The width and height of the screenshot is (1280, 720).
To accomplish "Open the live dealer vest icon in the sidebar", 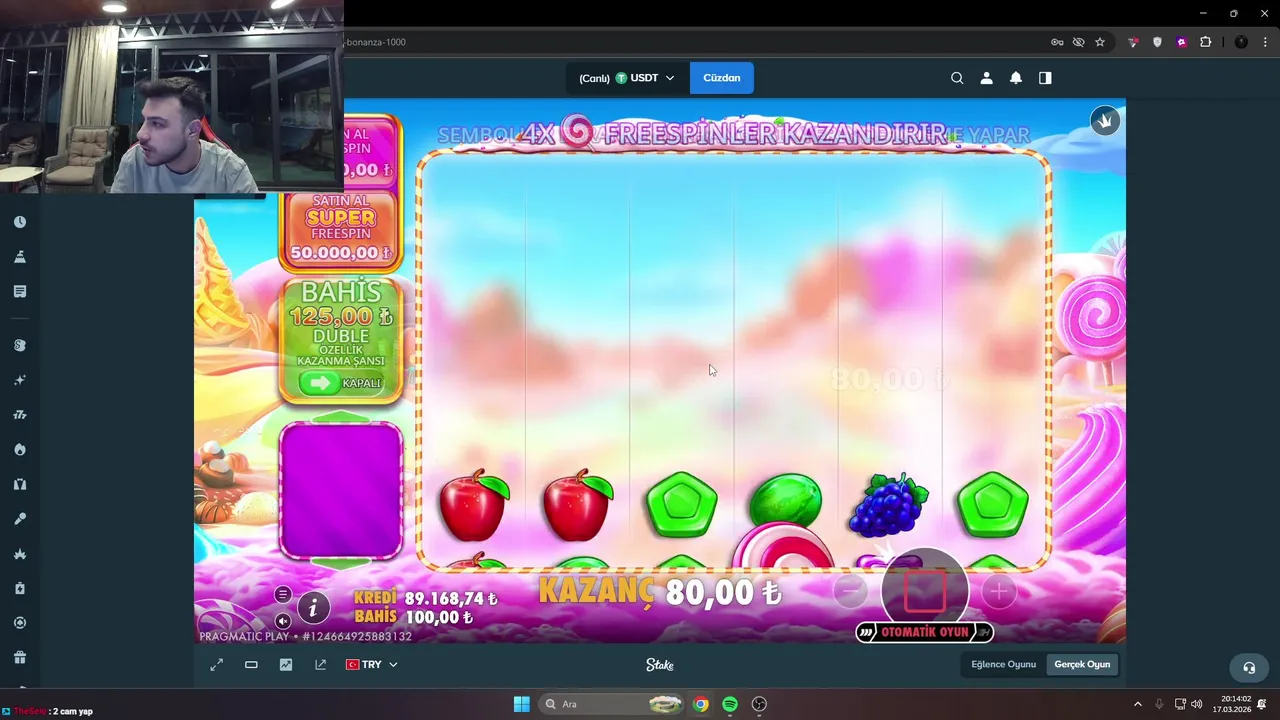I will pos(20,484).
